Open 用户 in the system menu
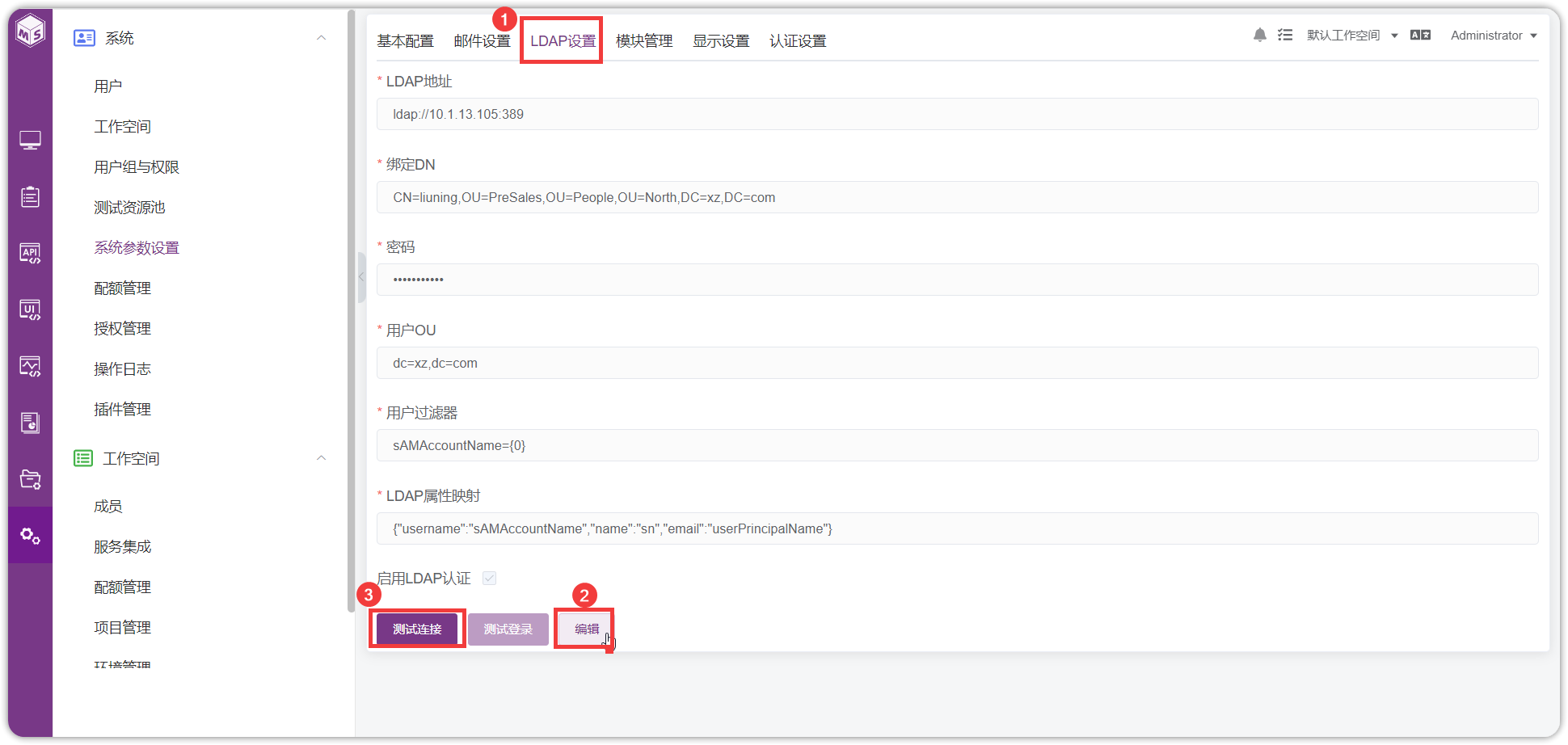The image size is (1568, 745). (x=108, y=86)
